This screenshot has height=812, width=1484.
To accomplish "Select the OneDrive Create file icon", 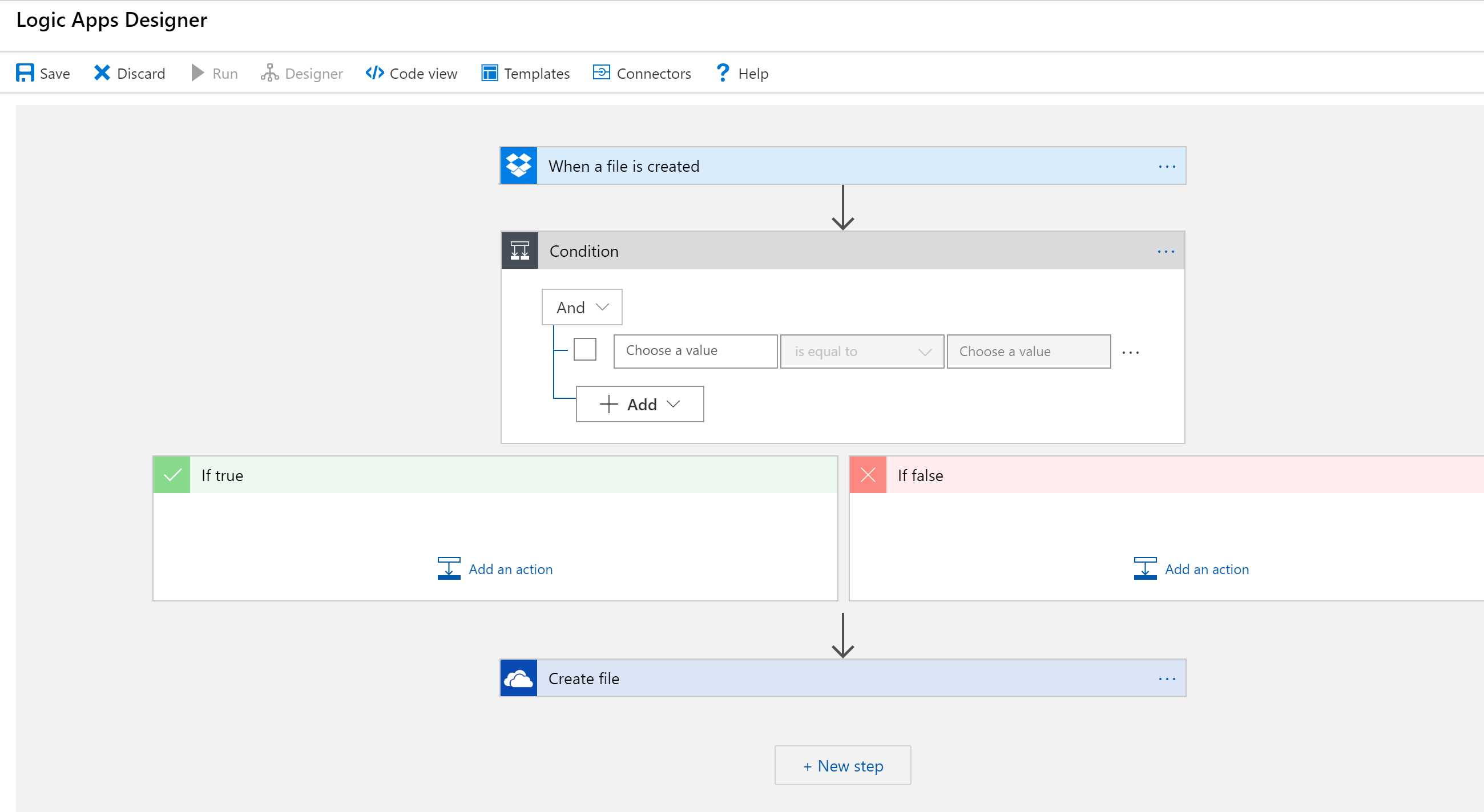I will [x=518, y=678].
